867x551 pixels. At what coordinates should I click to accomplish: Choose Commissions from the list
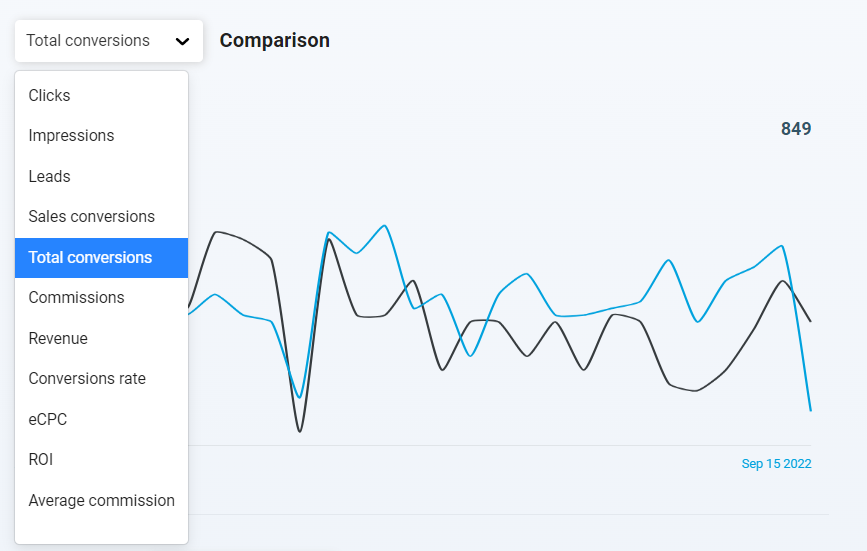point(101,298)
